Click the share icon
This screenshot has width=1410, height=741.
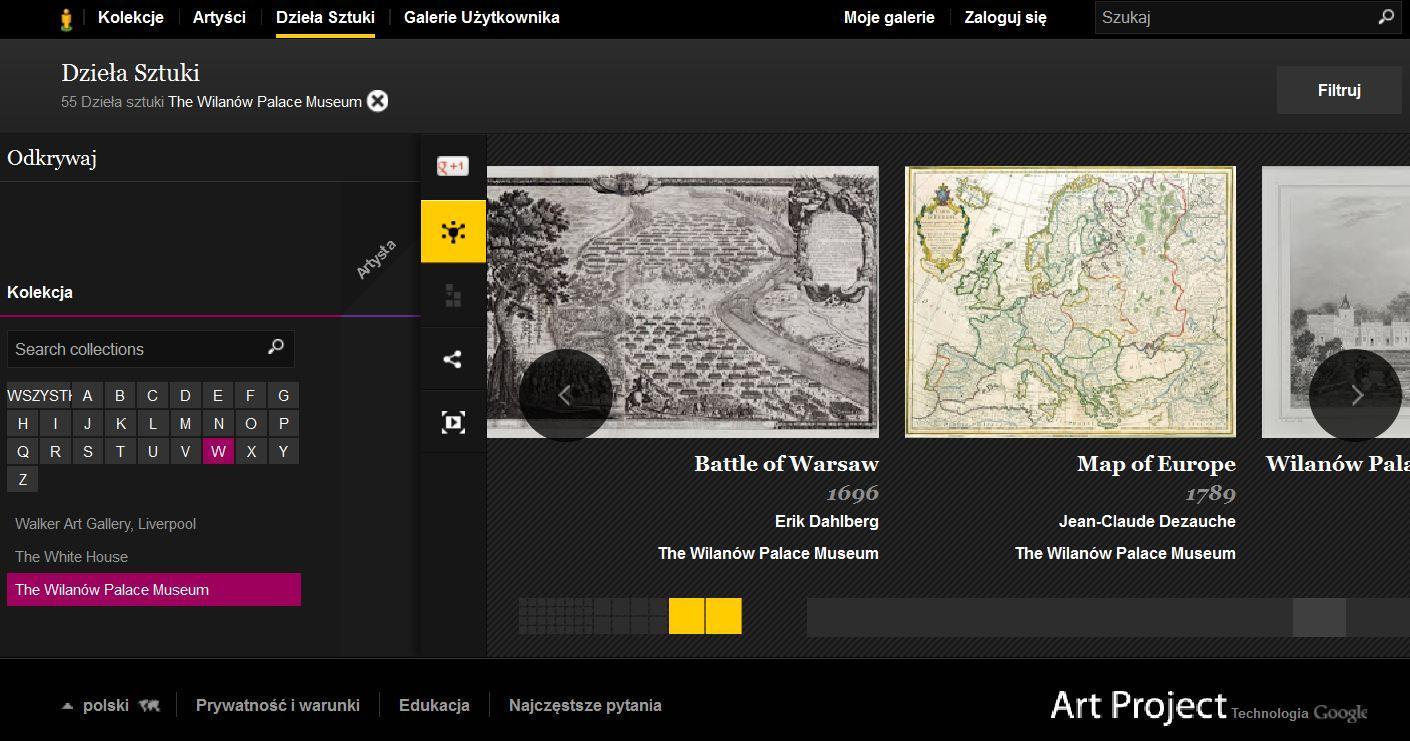point(453,359)
